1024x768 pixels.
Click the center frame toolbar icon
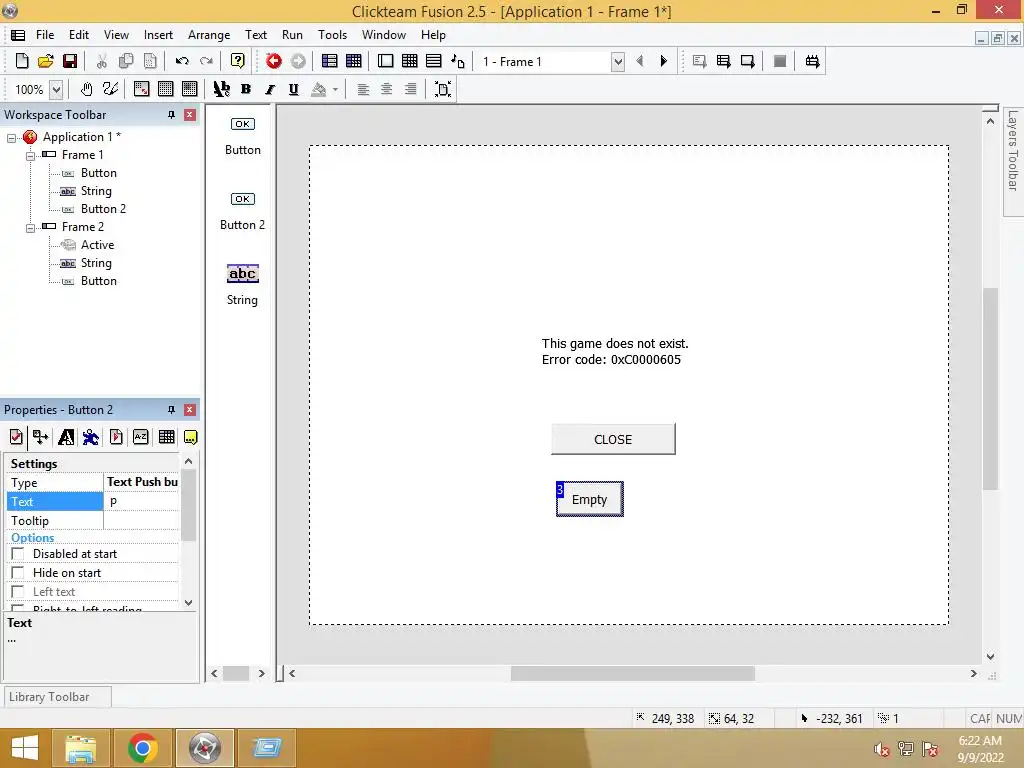tap(443, 89)
